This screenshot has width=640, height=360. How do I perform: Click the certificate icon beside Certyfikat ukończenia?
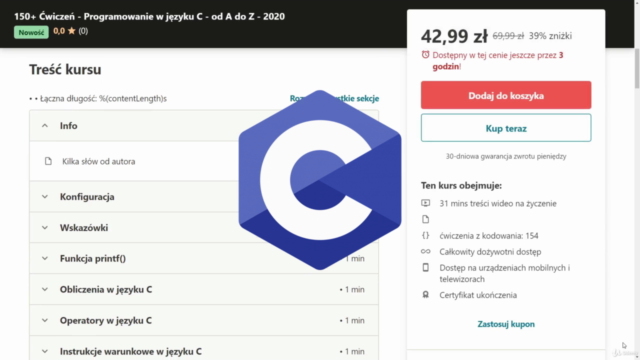425,295
